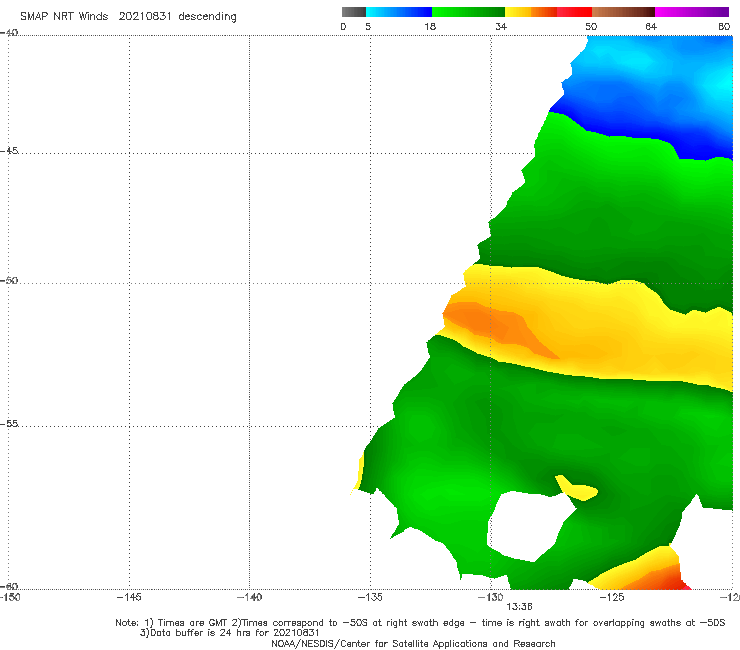Click the '50' color scale label

591,27
